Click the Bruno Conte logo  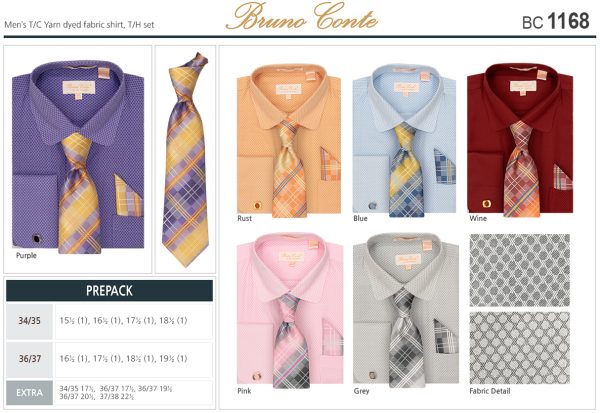(x=302, y=16)
